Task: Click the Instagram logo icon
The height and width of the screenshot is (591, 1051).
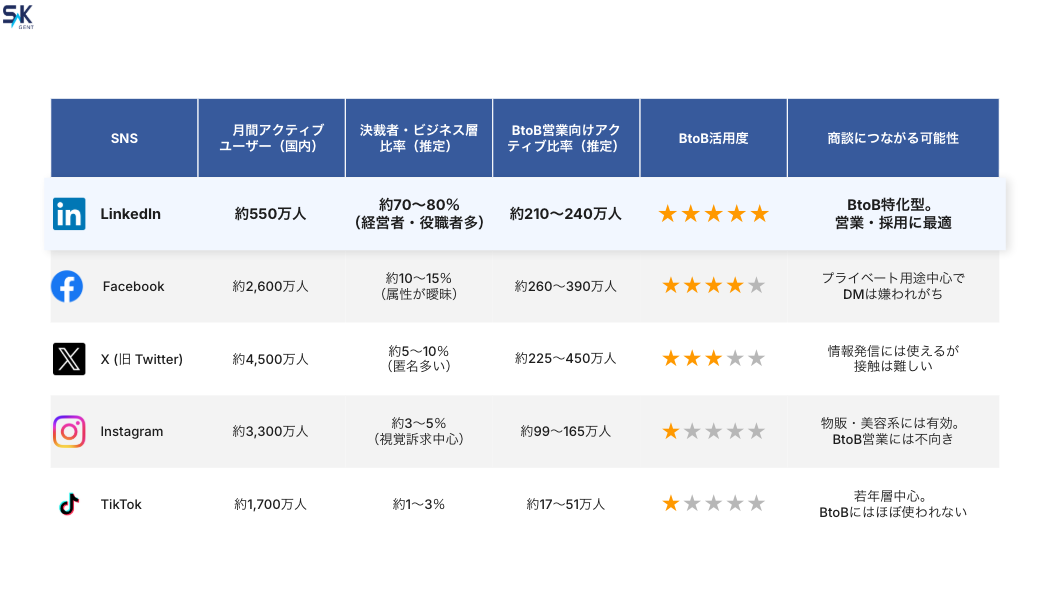Action: click(69, 431)
